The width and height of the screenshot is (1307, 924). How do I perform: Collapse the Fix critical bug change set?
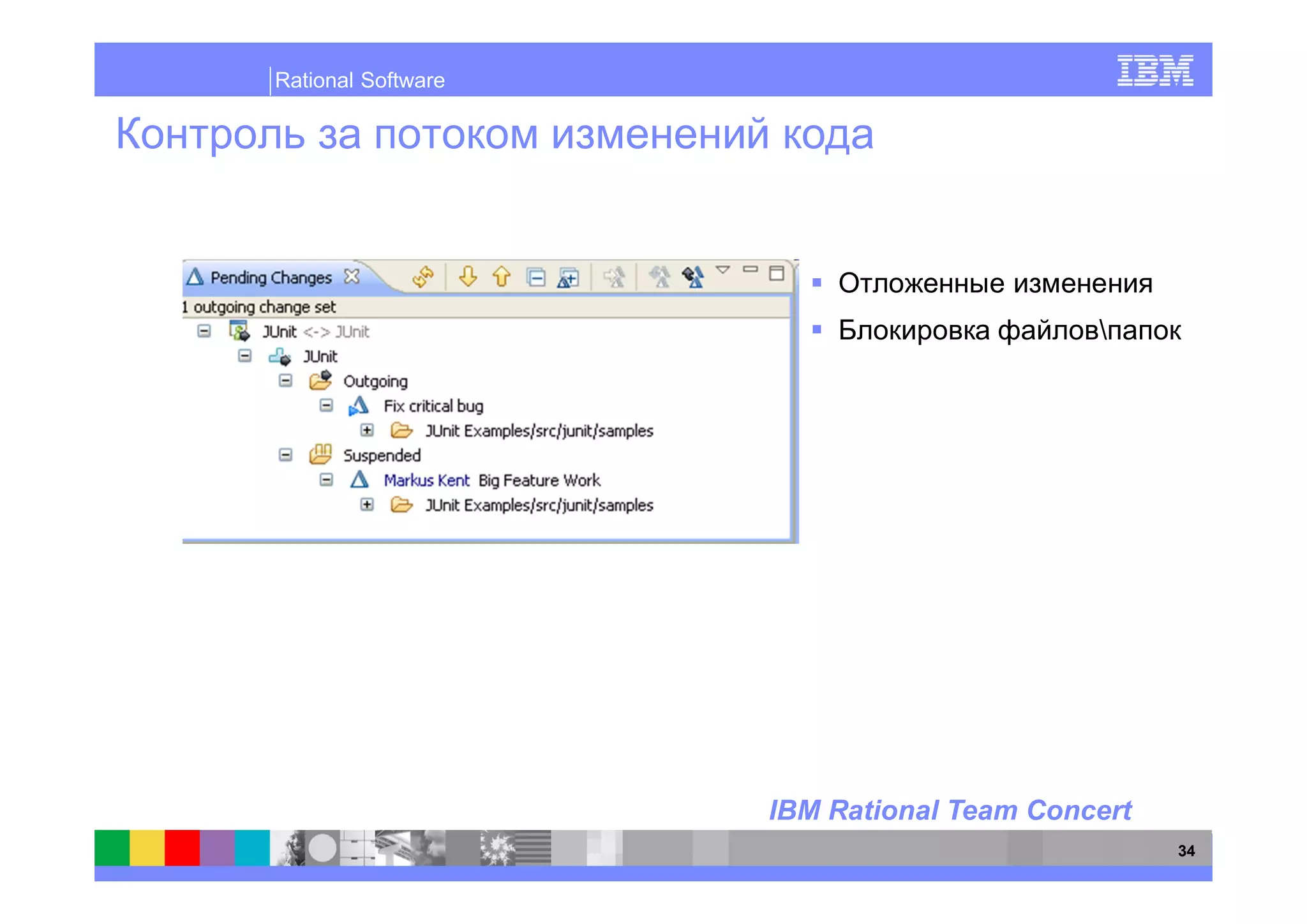point(326,405)
